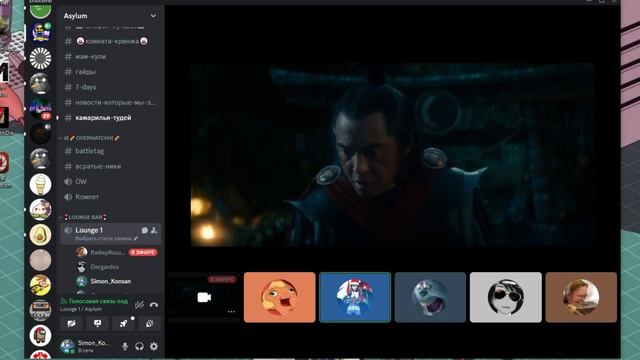Toggle noise suppression in voice panel

tap(139, 304)
